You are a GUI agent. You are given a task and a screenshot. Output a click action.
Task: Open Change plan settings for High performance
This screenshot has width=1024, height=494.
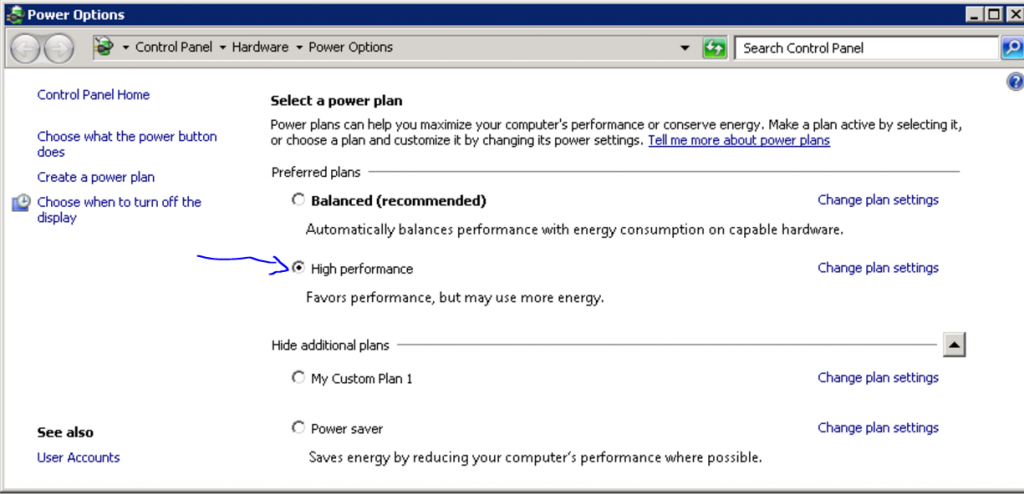(x=877, y=268)
